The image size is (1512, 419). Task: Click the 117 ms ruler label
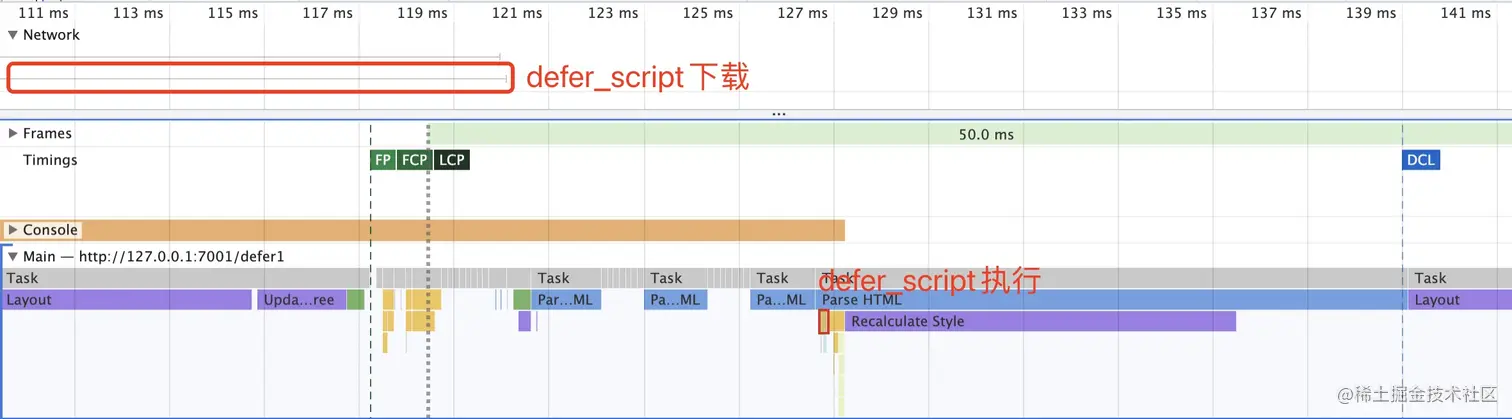click(x=328, y=13)
